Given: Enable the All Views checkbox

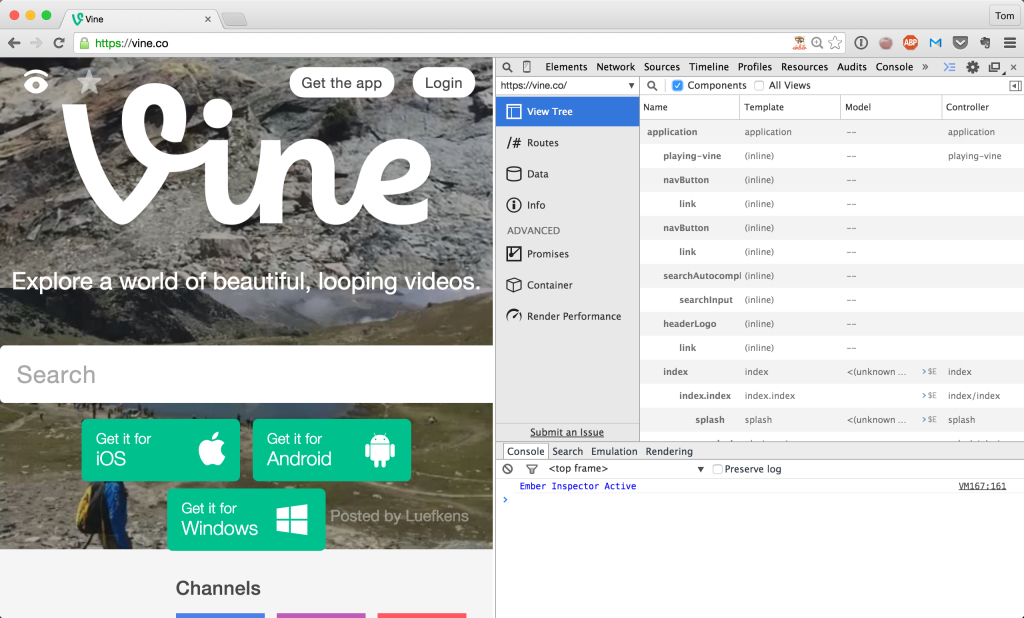Looking at the screenshot, I should click(759, 86).
